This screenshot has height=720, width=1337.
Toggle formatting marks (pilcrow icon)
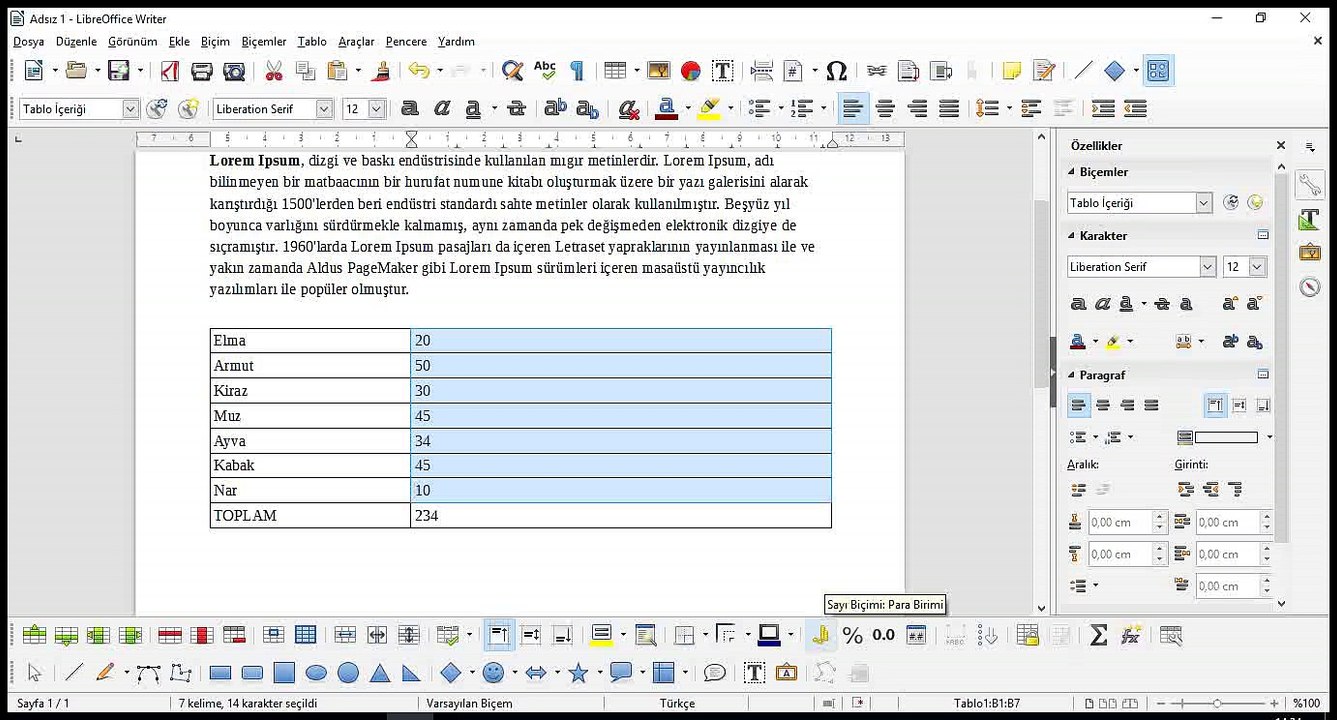(577, 71)
